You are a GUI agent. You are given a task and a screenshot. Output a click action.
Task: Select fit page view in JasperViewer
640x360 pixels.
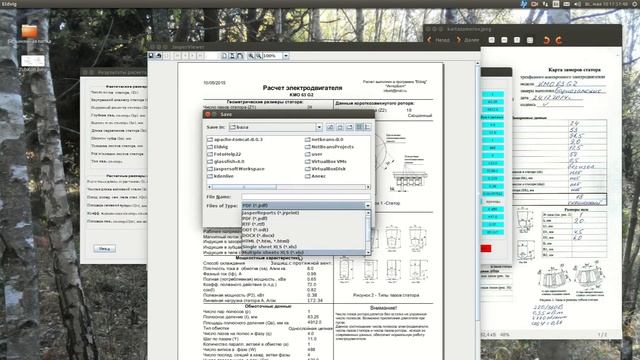(232, 56)
